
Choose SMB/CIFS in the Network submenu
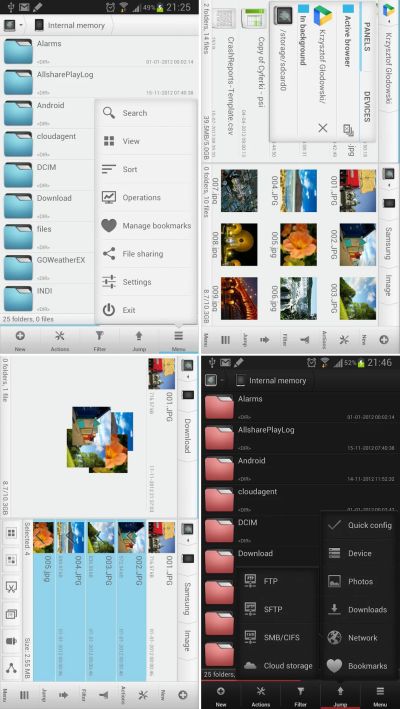[277, 638]
